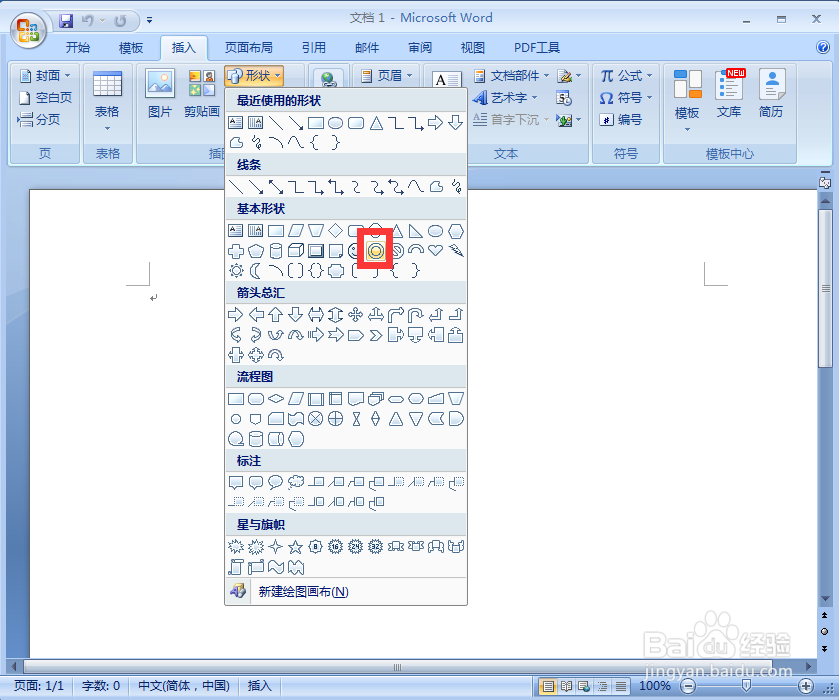Insert clip art via 剪贴画 button
The width and height of the screenshot is (839, 700).
tap(202, 93)
